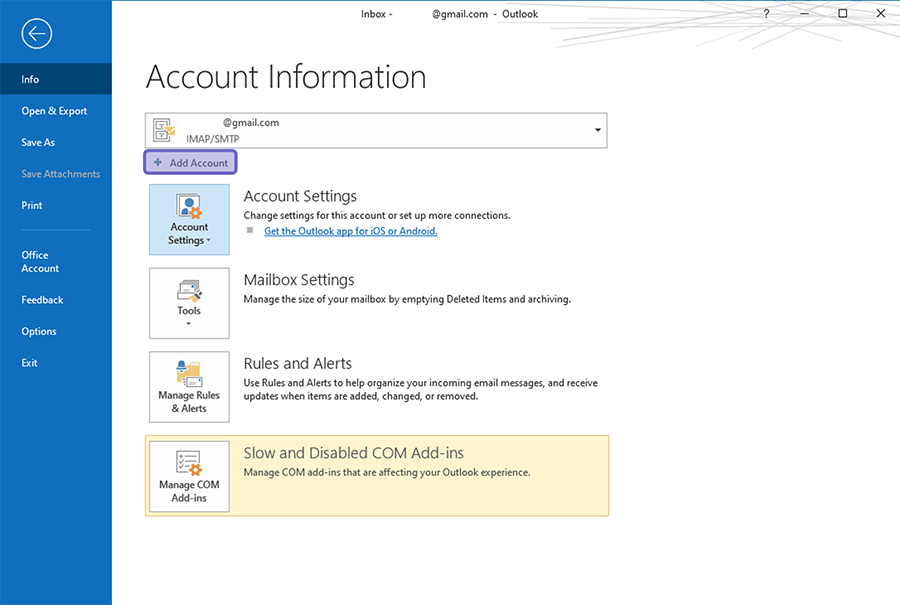The width and height of the screenshot is (900, 605).
Task: Click the Slow and Disabled COM Add-ins heading
Action: coord(354,453)
